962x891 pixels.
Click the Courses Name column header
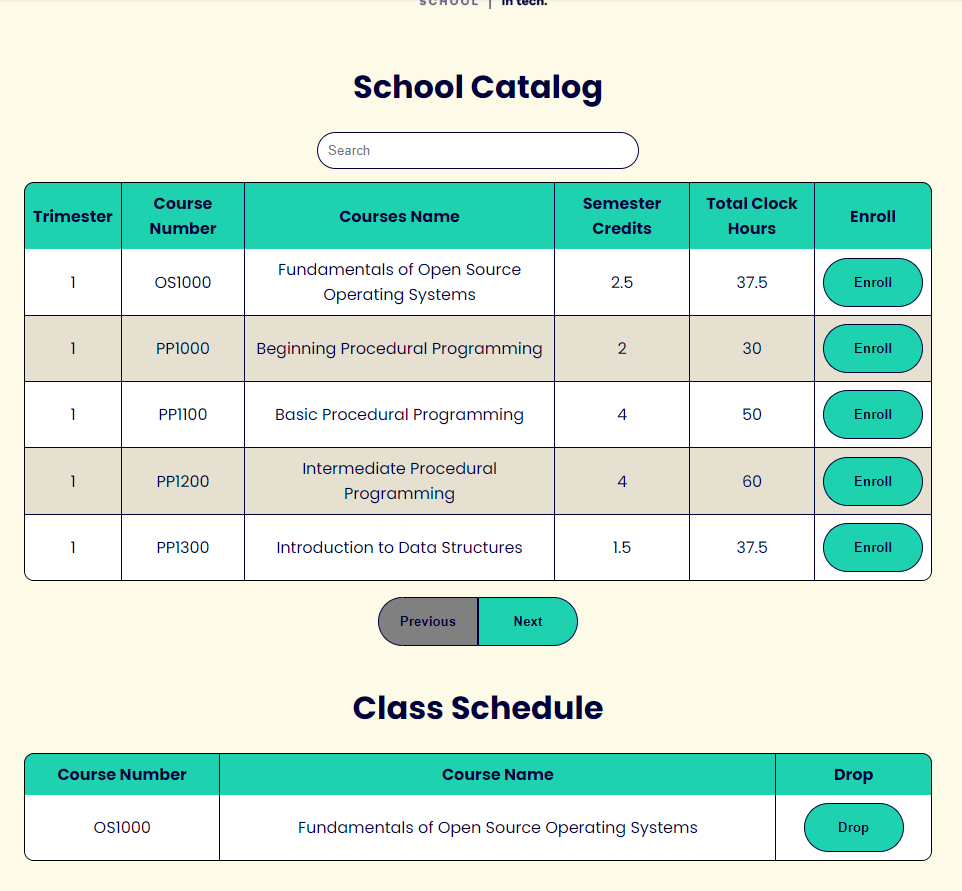click(399, 216)
